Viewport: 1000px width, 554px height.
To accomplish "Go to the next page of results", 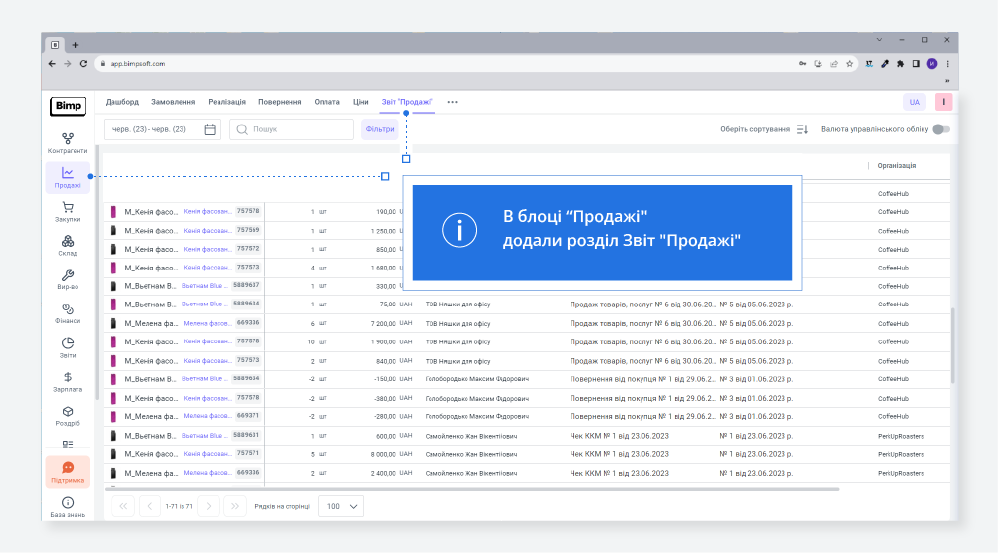I will click(207, 506).
